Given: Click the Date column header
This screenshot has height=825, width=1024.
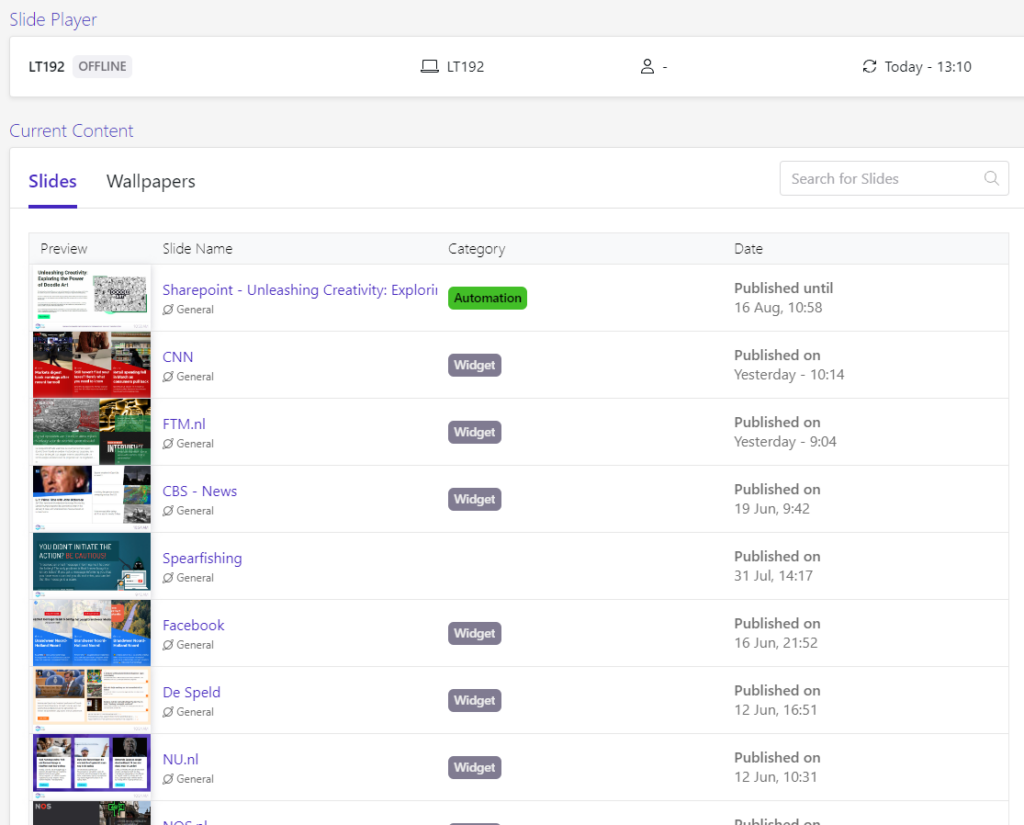Looking at the screenshot, I should pos(748,249).
